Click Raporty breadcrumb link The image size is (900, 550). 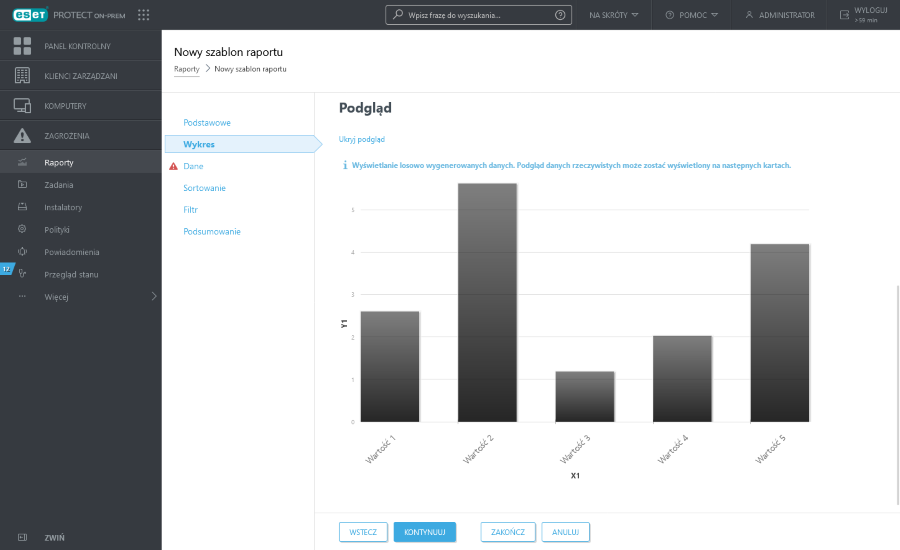coord(187,69)
